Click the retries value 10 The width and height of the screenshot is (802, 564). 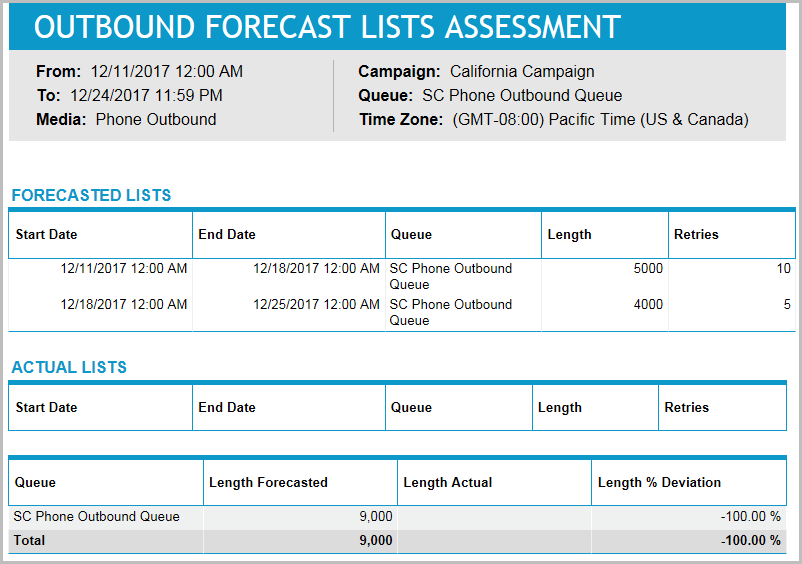tap(784, 268)
